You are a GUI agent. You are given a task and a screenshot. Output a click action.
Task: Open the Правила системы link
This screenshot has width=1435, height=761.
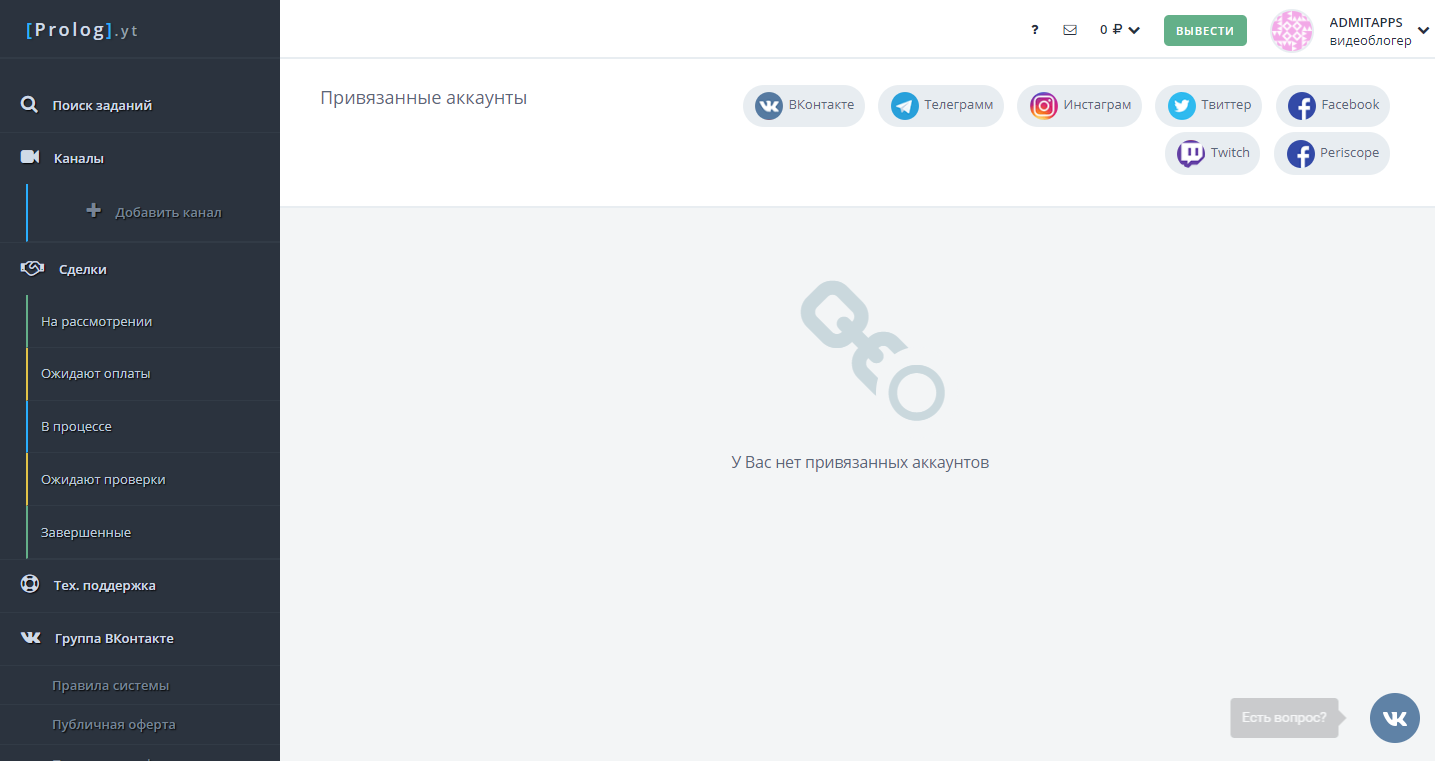[110, 685]
